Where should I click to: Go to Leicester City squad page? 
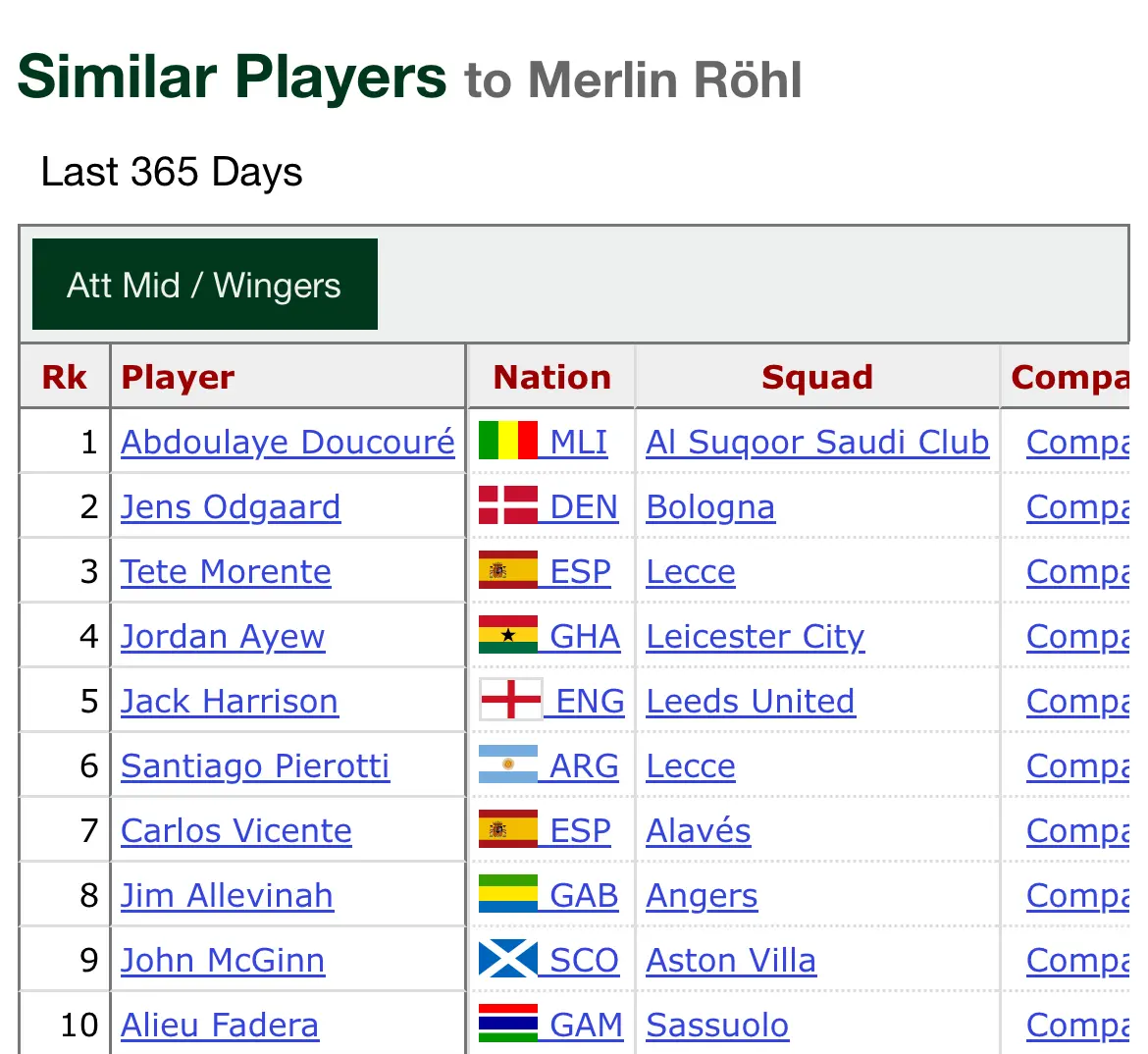[756, 637]
